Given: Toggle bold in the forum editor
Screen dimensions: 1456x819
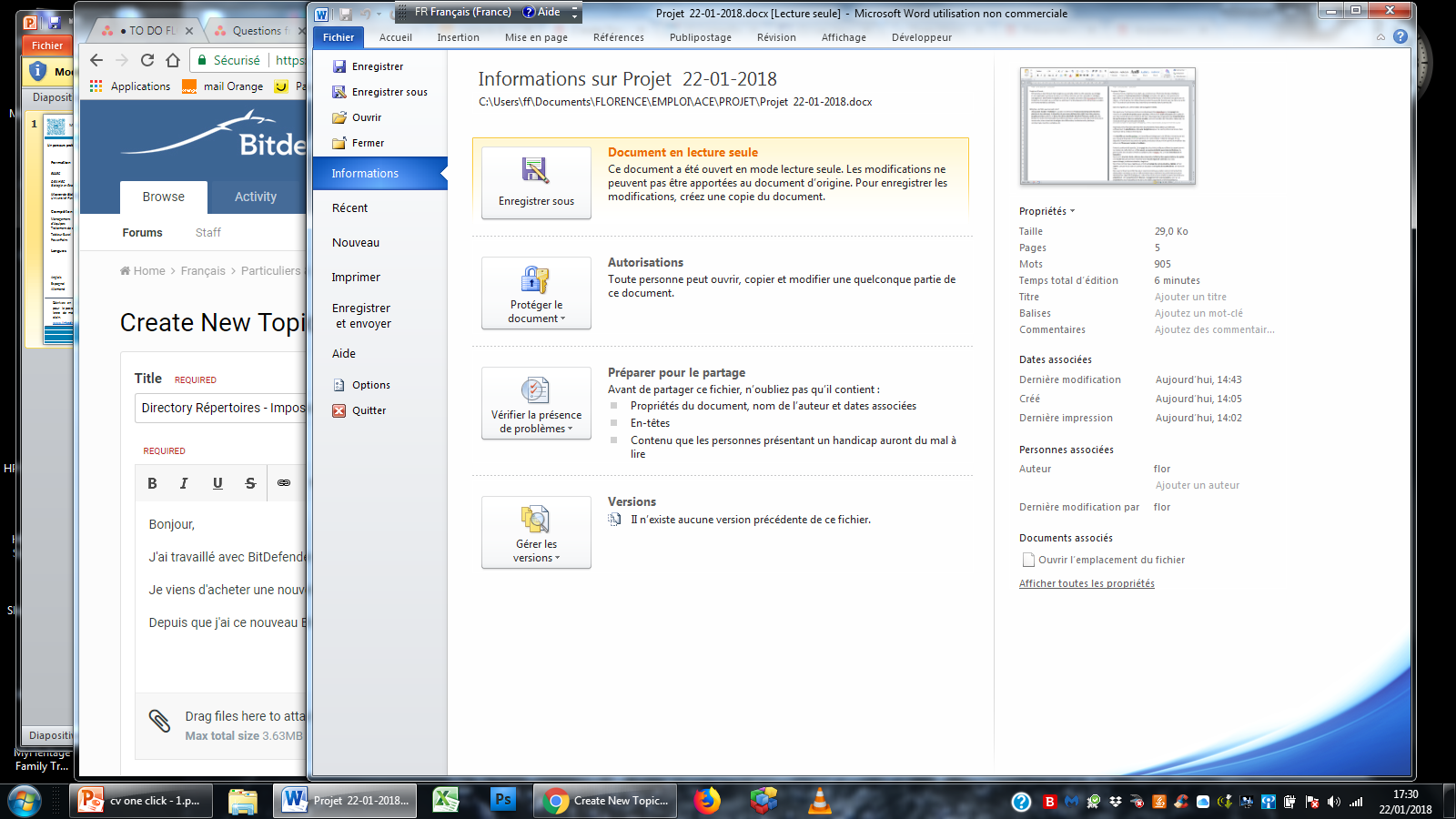Looking at the screenshot, I should [152, 483].
